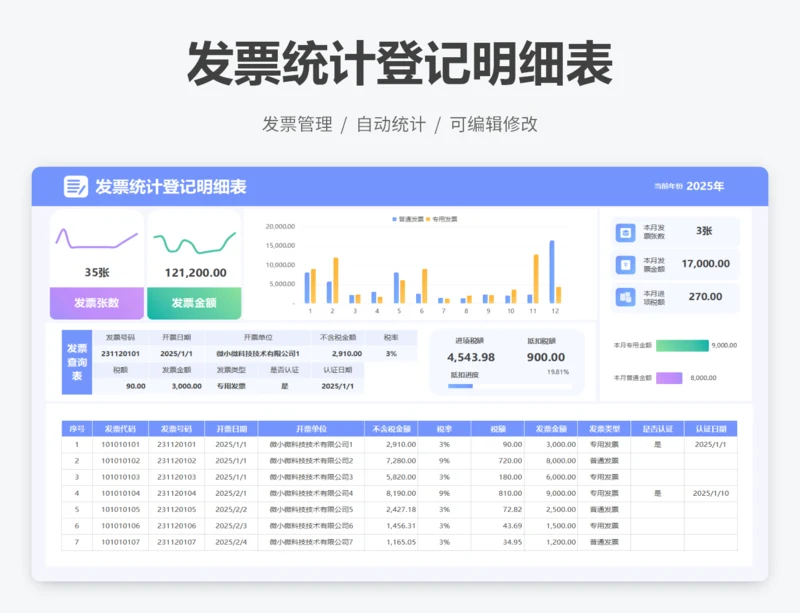Click the 发票金额 green label button
800x613 pixels.
coord(194,303)
